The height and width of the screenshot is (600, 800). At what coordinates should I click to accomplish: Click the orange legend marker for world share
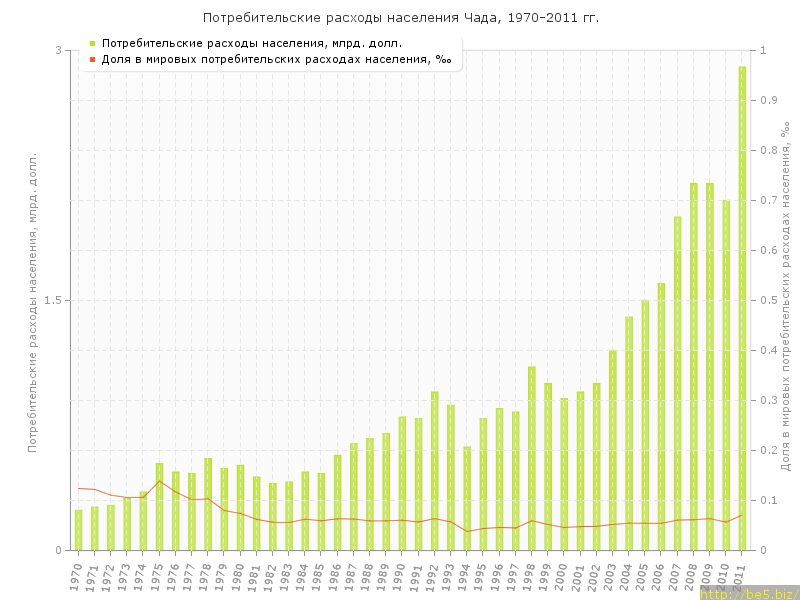click(92, 59)
